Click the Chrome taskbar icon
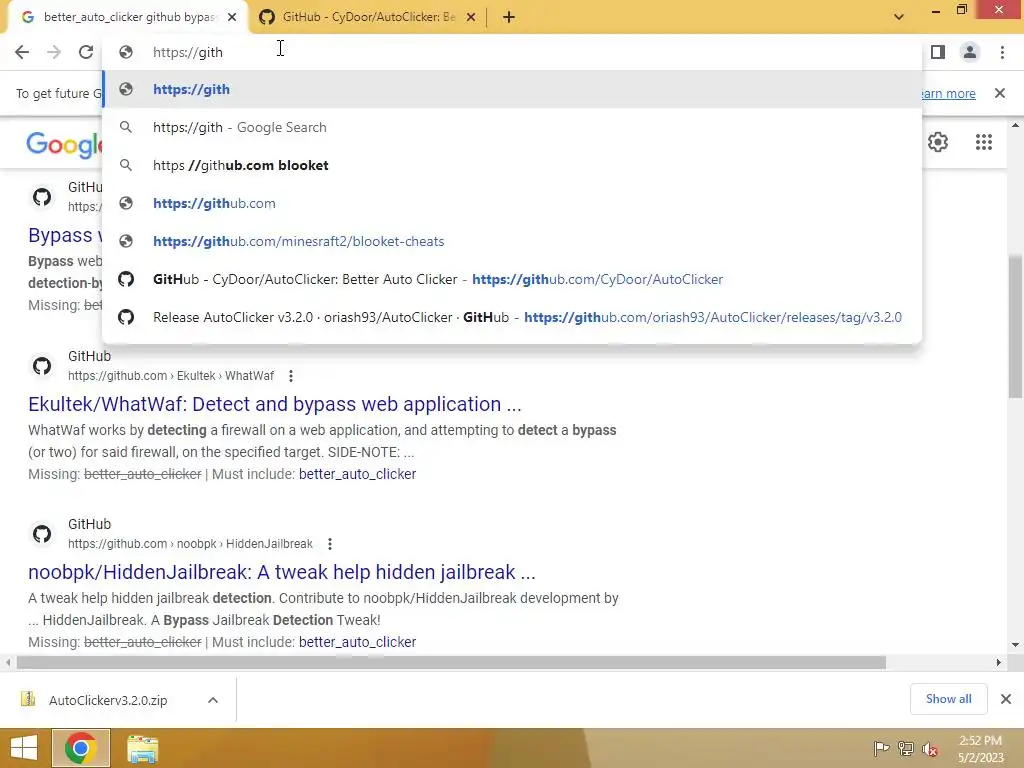The image size is (1024, 768). tap(81, 748)
